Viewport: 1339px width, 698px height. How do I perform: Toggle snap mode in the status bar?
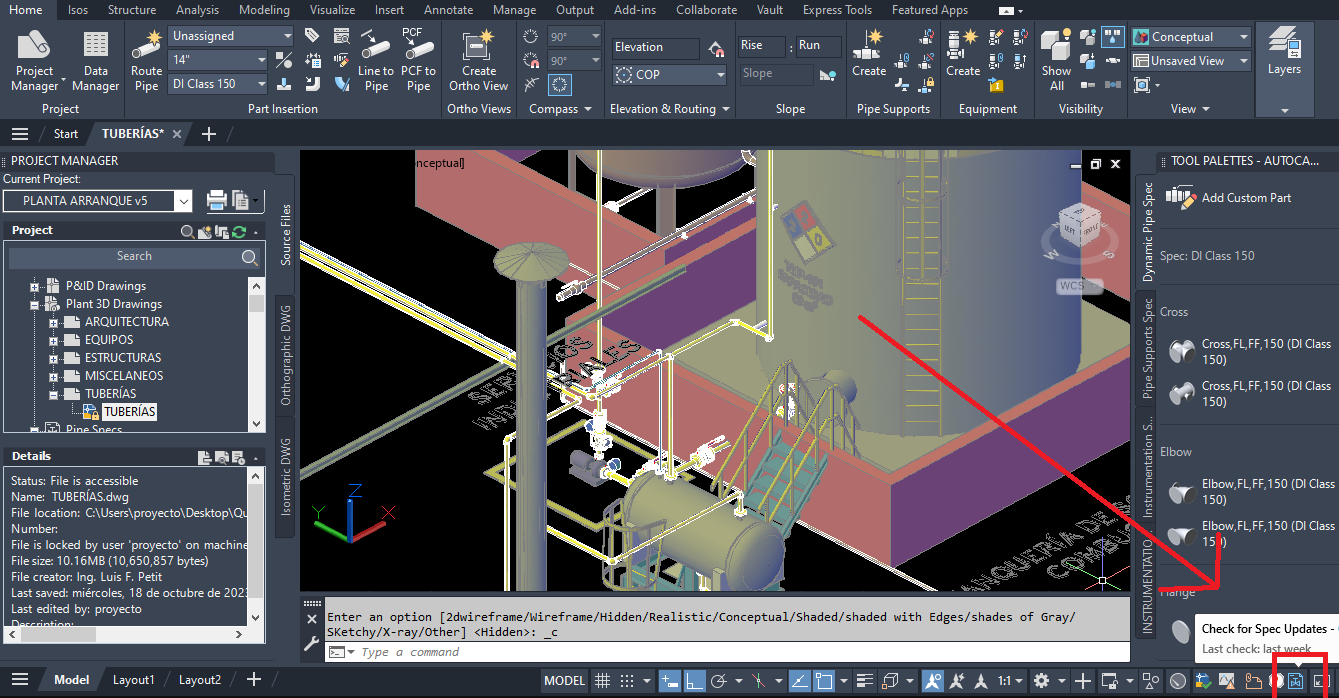[x=627, y=681]
